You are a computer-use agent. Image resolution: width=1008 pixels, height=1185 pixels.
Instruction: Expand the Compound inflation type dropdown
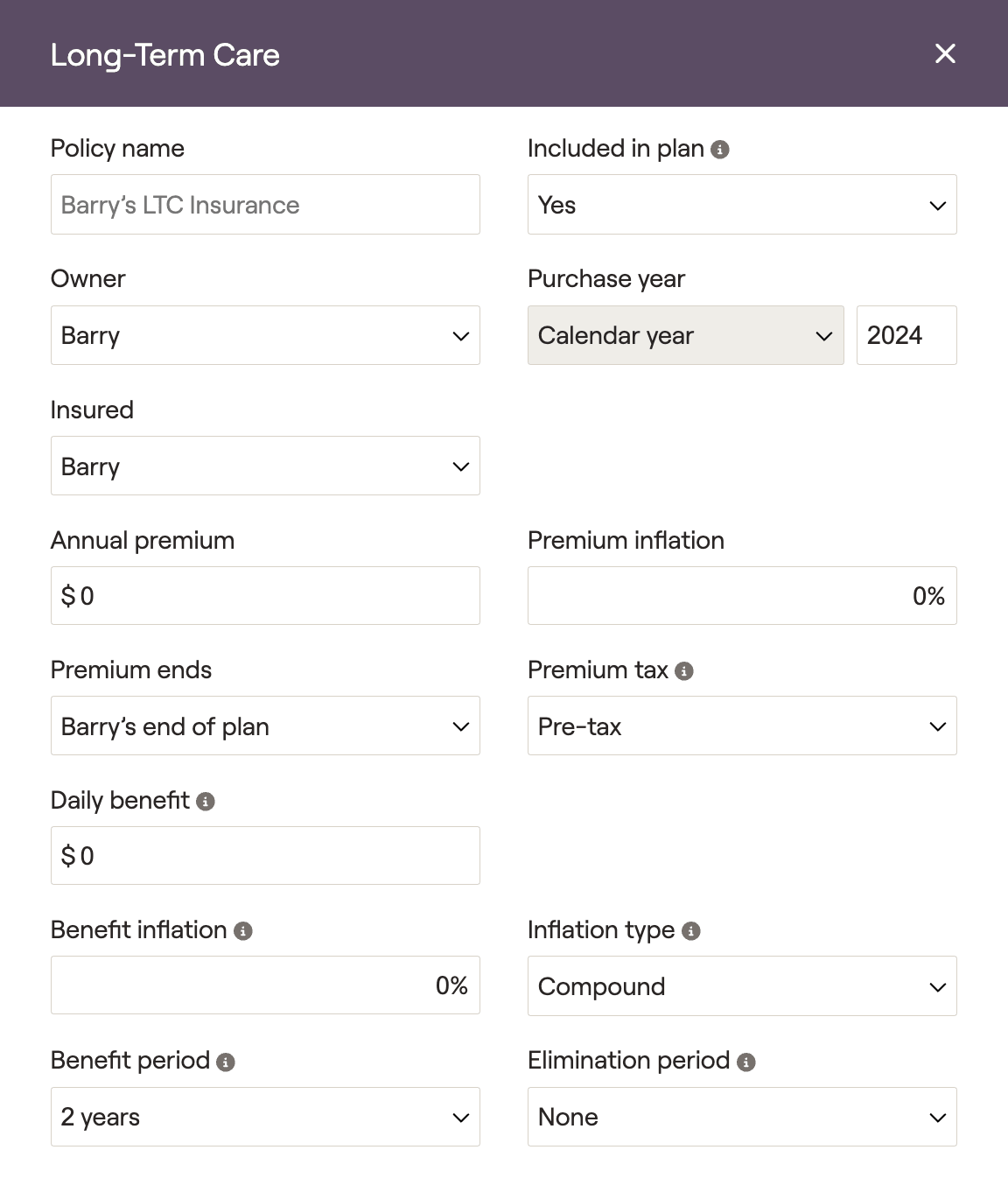[x=742, y=986]
